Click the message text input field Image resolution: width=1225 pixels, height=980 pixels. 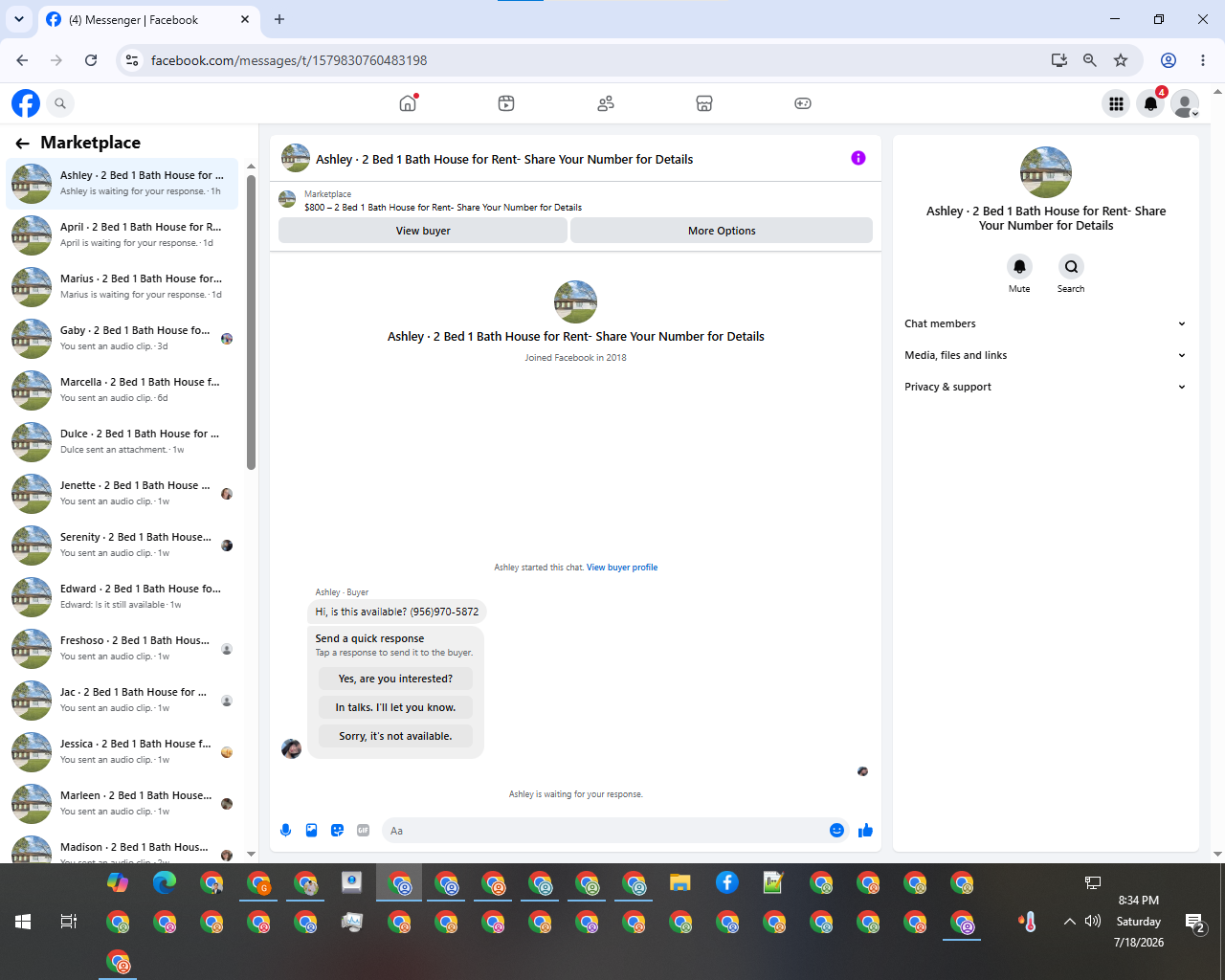[x=603, y=831]
